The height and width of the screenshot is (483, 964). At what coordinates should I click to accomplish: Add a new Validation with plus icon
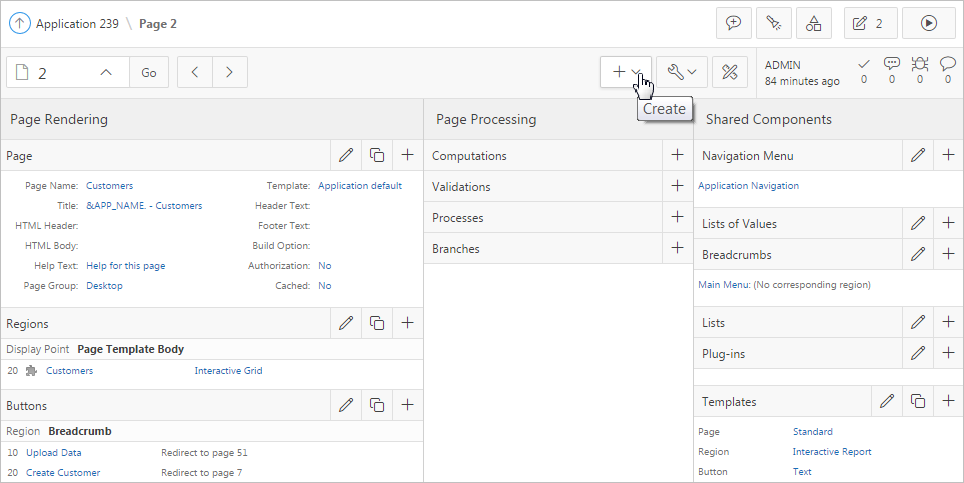click(677, 186)
